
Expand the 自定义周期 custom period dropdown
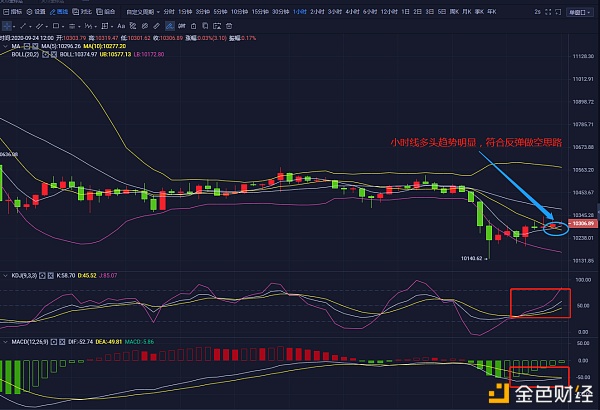143,12
